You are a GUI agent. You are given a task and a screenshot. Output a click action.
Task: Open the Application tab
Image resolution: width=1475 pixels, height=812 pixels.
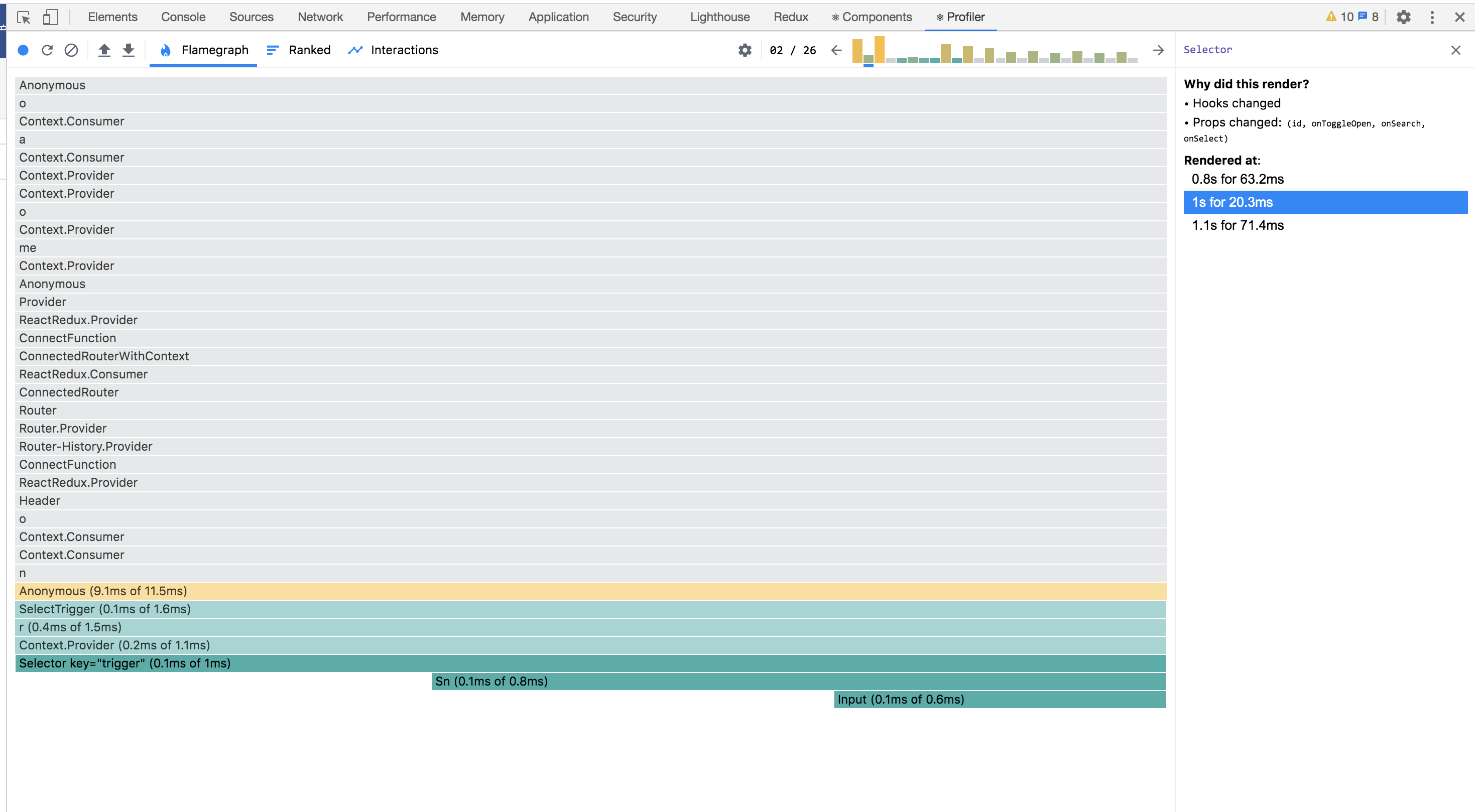[x=558, y=17]
